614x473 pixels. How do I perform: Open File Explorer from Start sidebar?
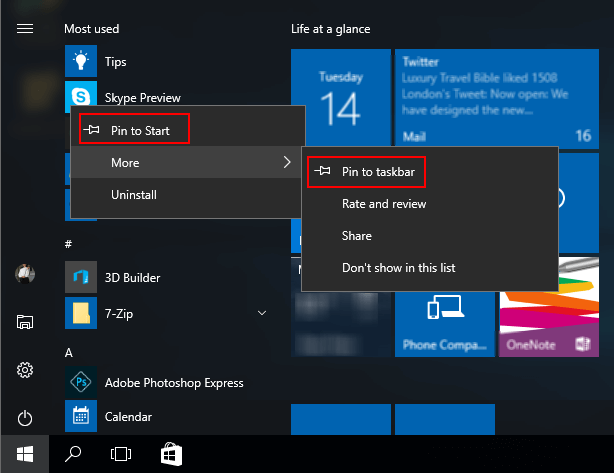point(25,322)
